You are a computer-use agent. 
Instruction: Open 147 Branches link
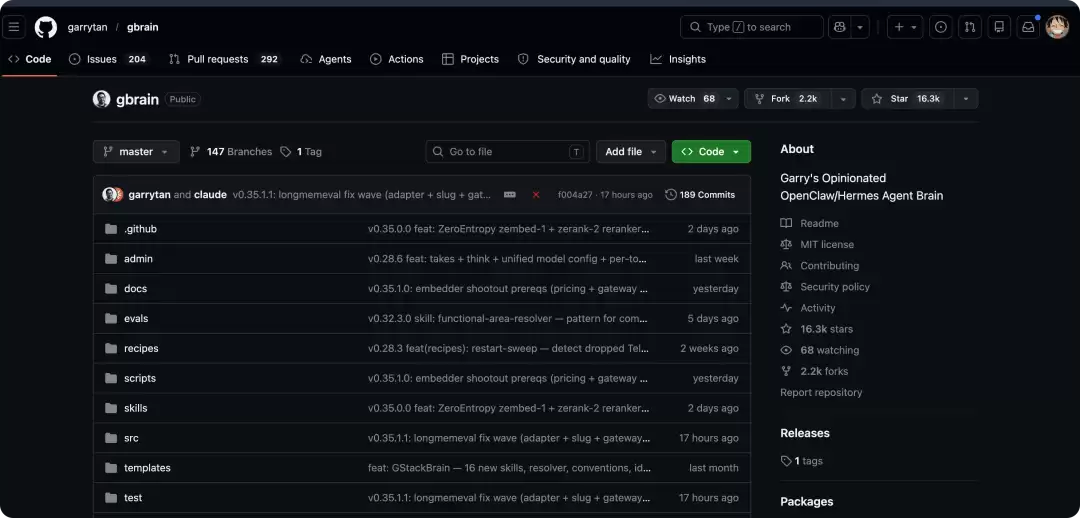click(x=231, y=152)
